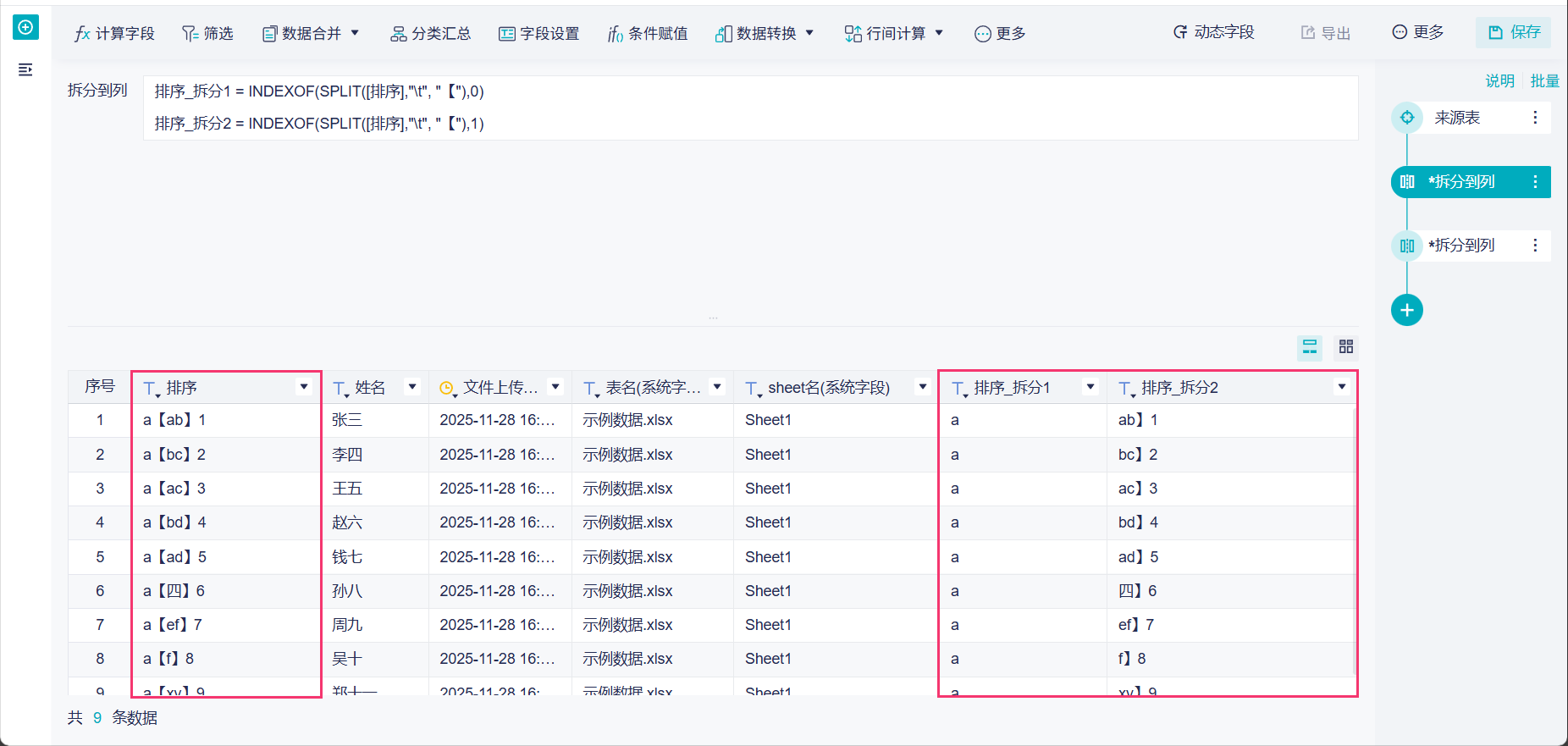Select cell 吴十 in 姓名 column

(x=375, y=659)
